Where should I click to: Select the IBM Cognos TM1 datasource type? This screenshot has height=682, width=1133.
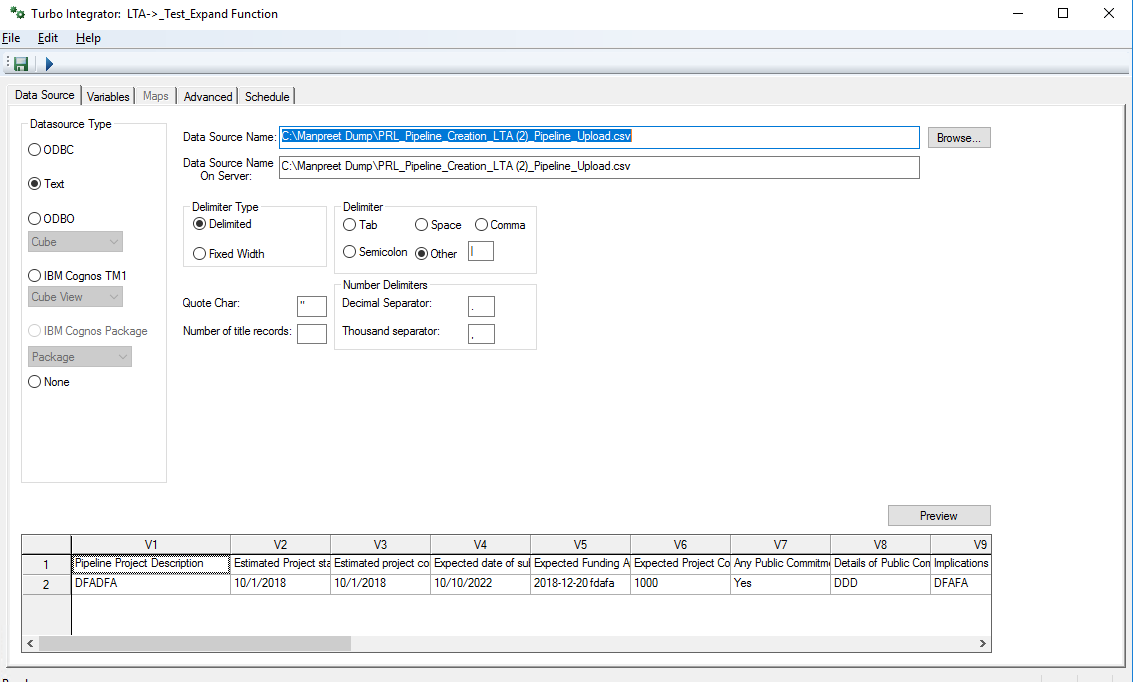(x=33, y=275)
